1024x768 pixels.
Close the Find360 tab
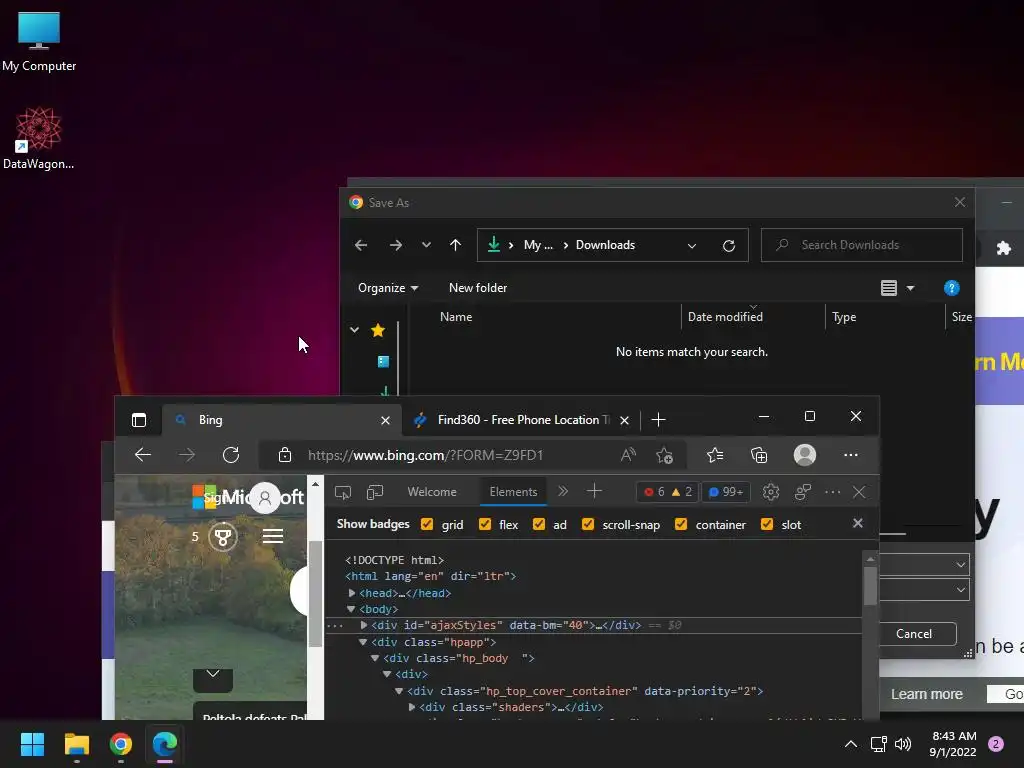pyautogui.click(x=624, y=421)
